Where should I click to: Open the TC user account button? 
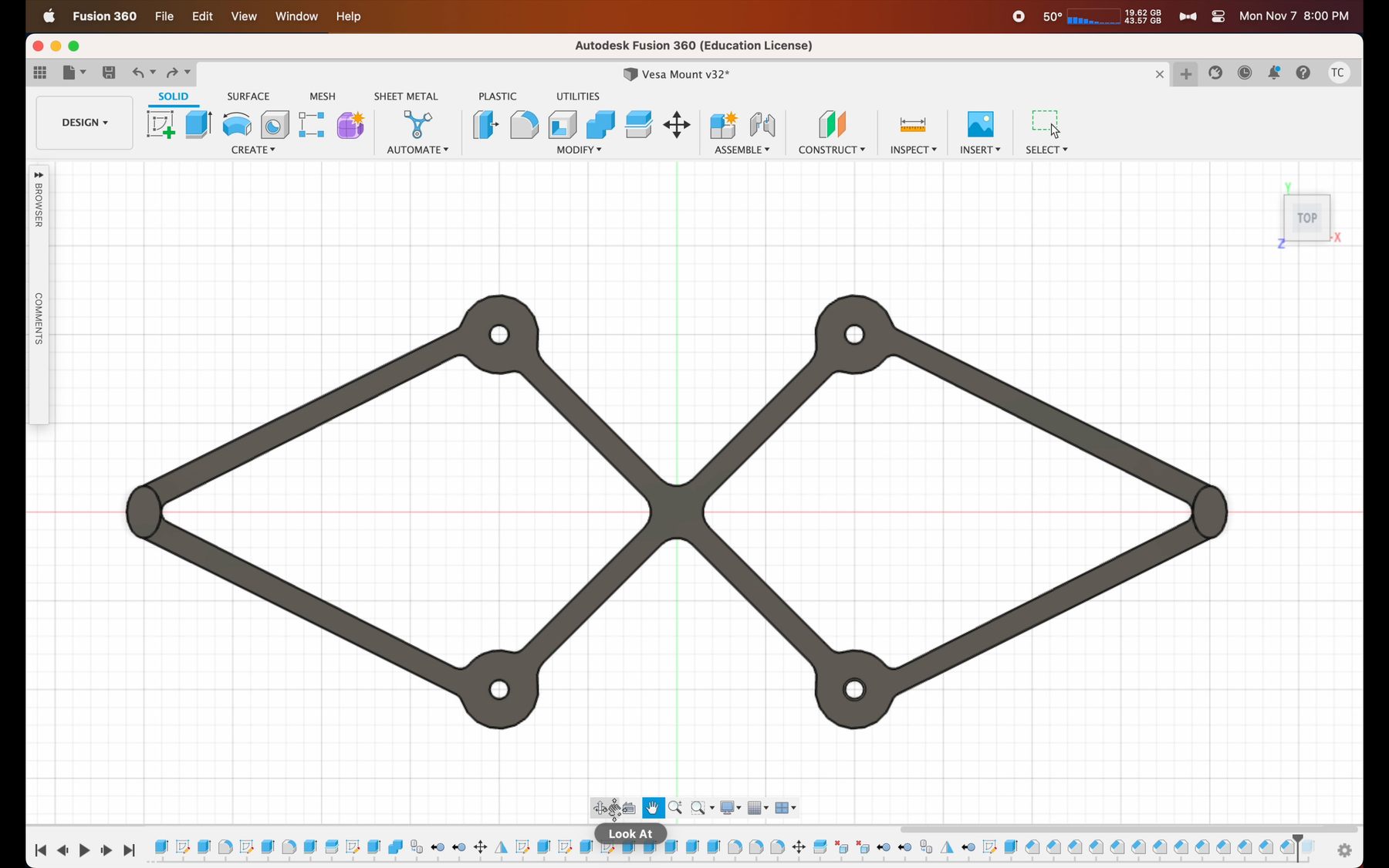1338,73
